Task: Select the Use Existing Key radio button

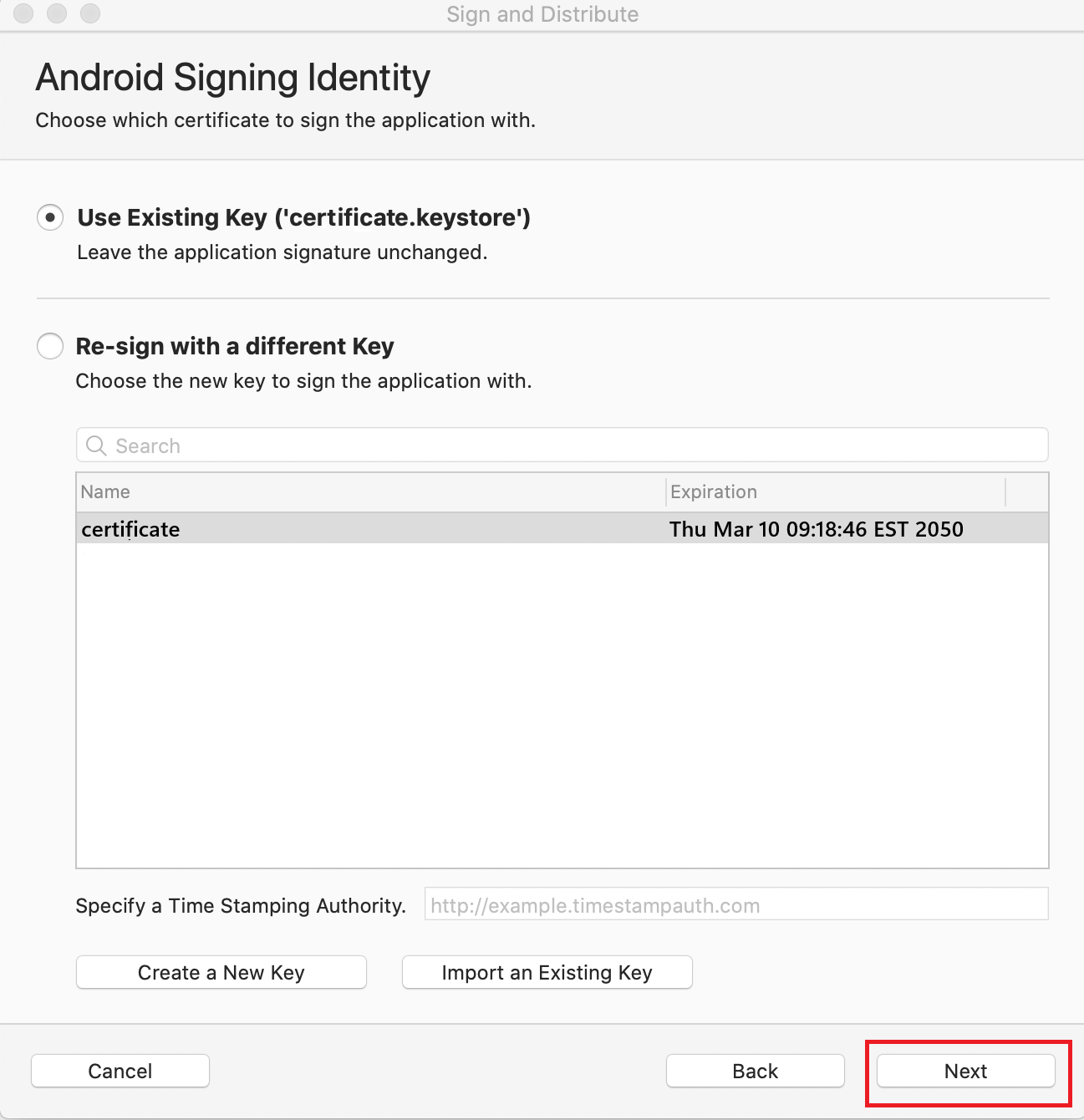Action: pyautogui.click(x=50, y=218)
